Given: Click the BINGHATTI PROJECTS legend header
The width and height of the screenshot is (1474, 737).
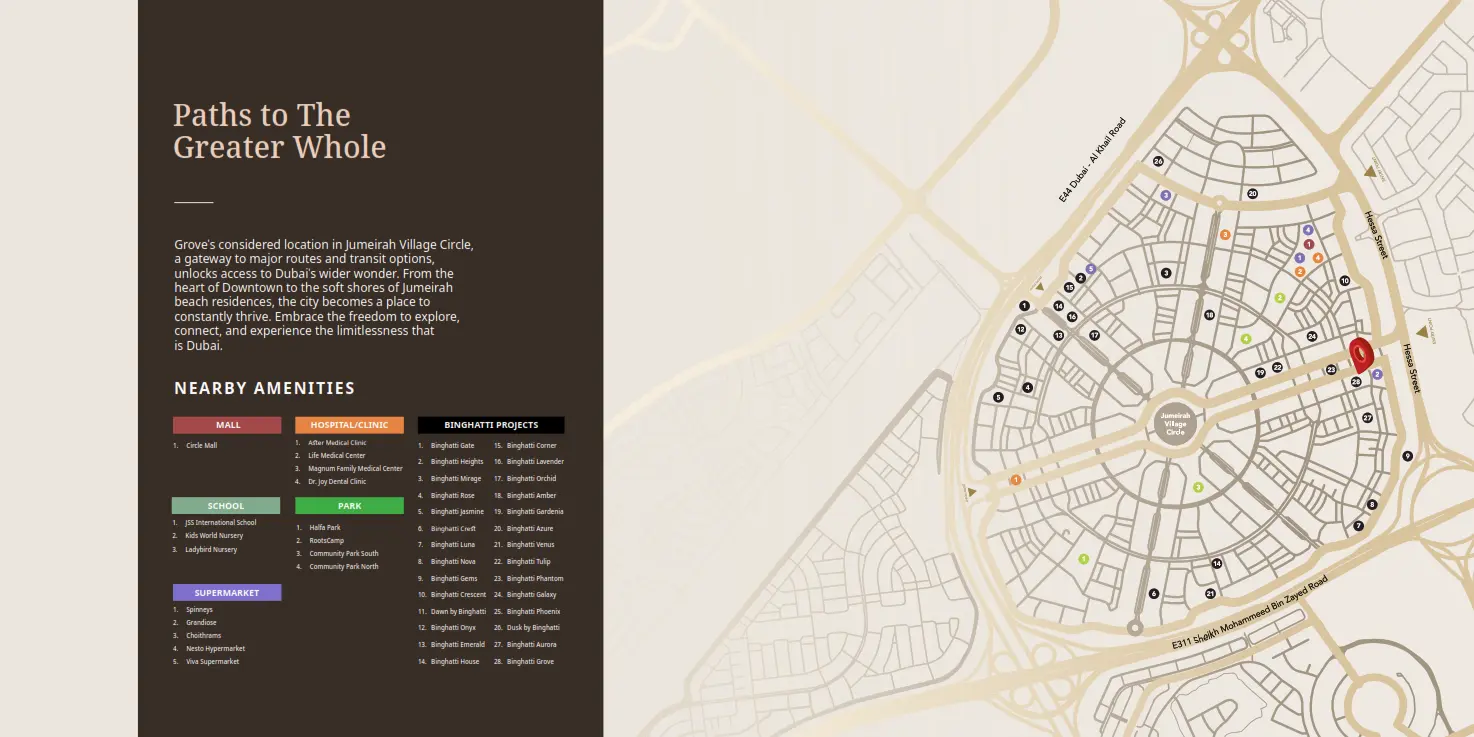Looking at the screenshot, I should pos(491,425).
